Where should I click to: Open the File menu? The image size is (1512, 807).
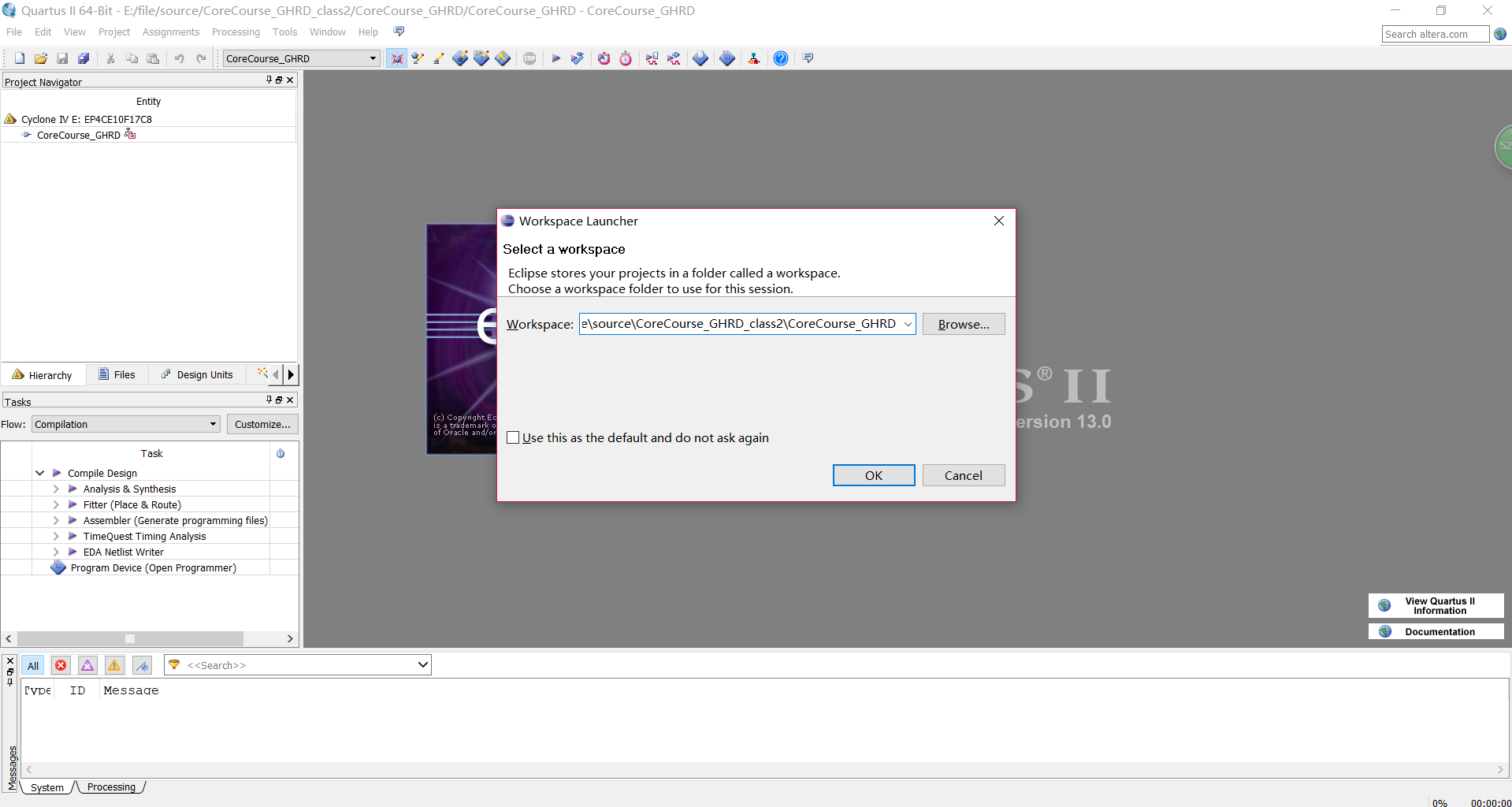coord(14,32)
